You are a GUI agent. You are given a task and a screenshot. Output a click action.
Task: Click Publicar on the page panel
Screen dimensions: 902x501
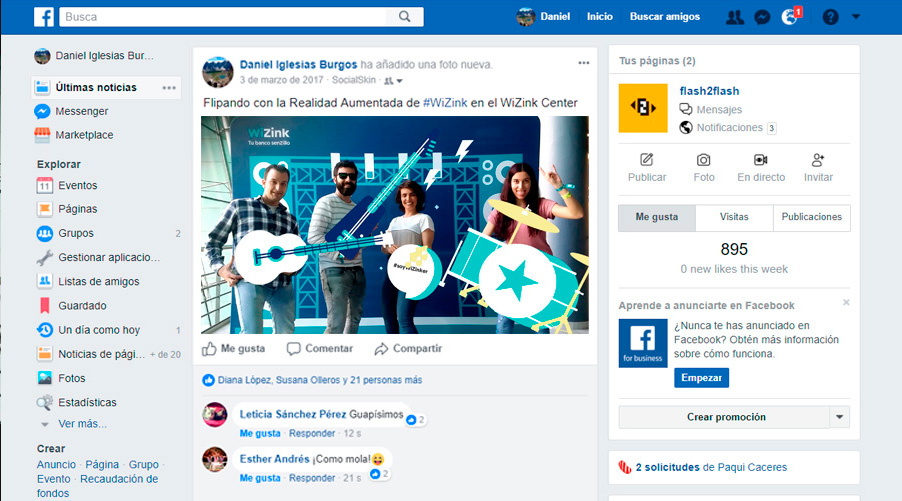coord(647,168)
